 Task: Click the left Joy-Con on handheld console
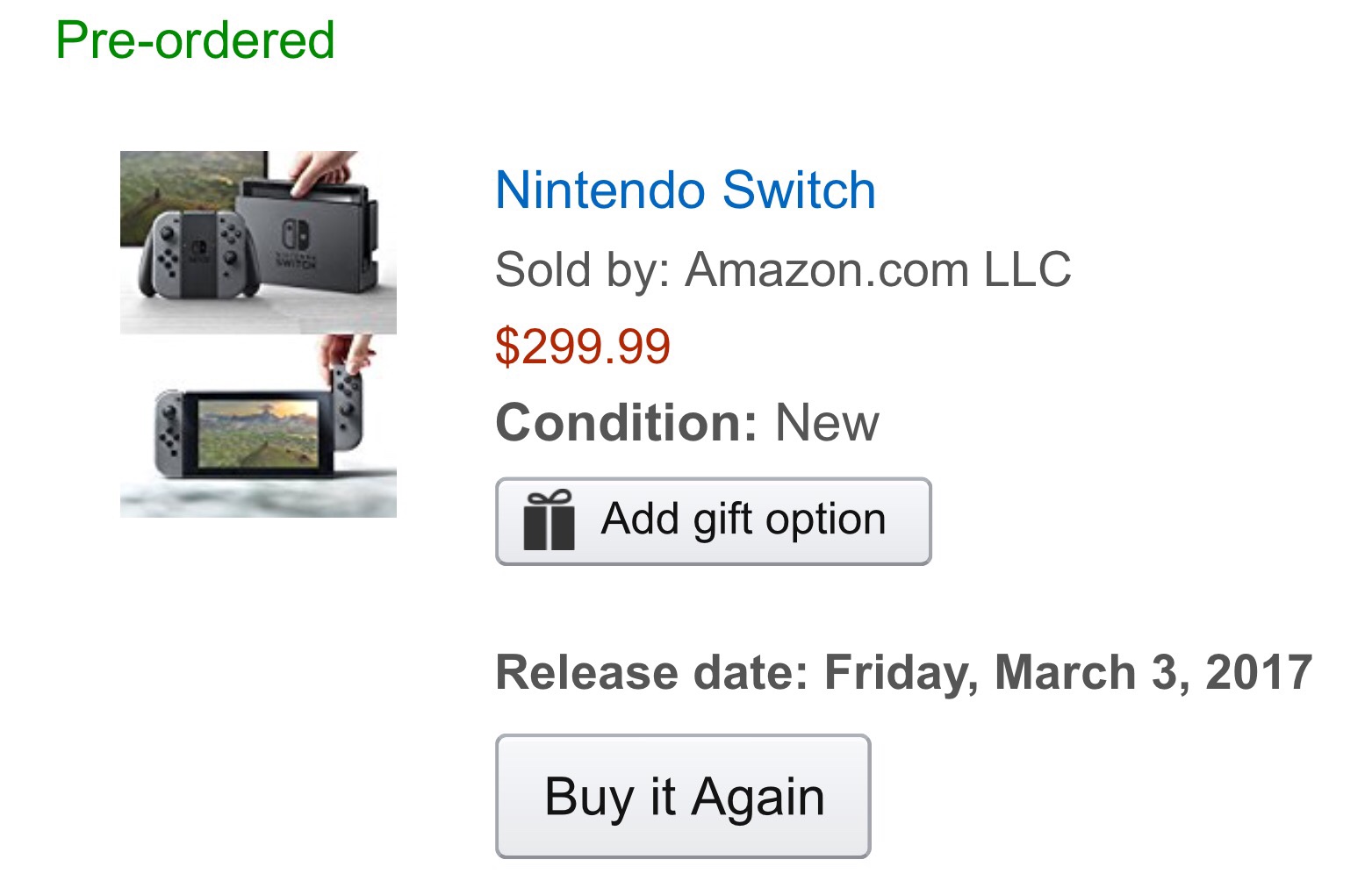169,432
